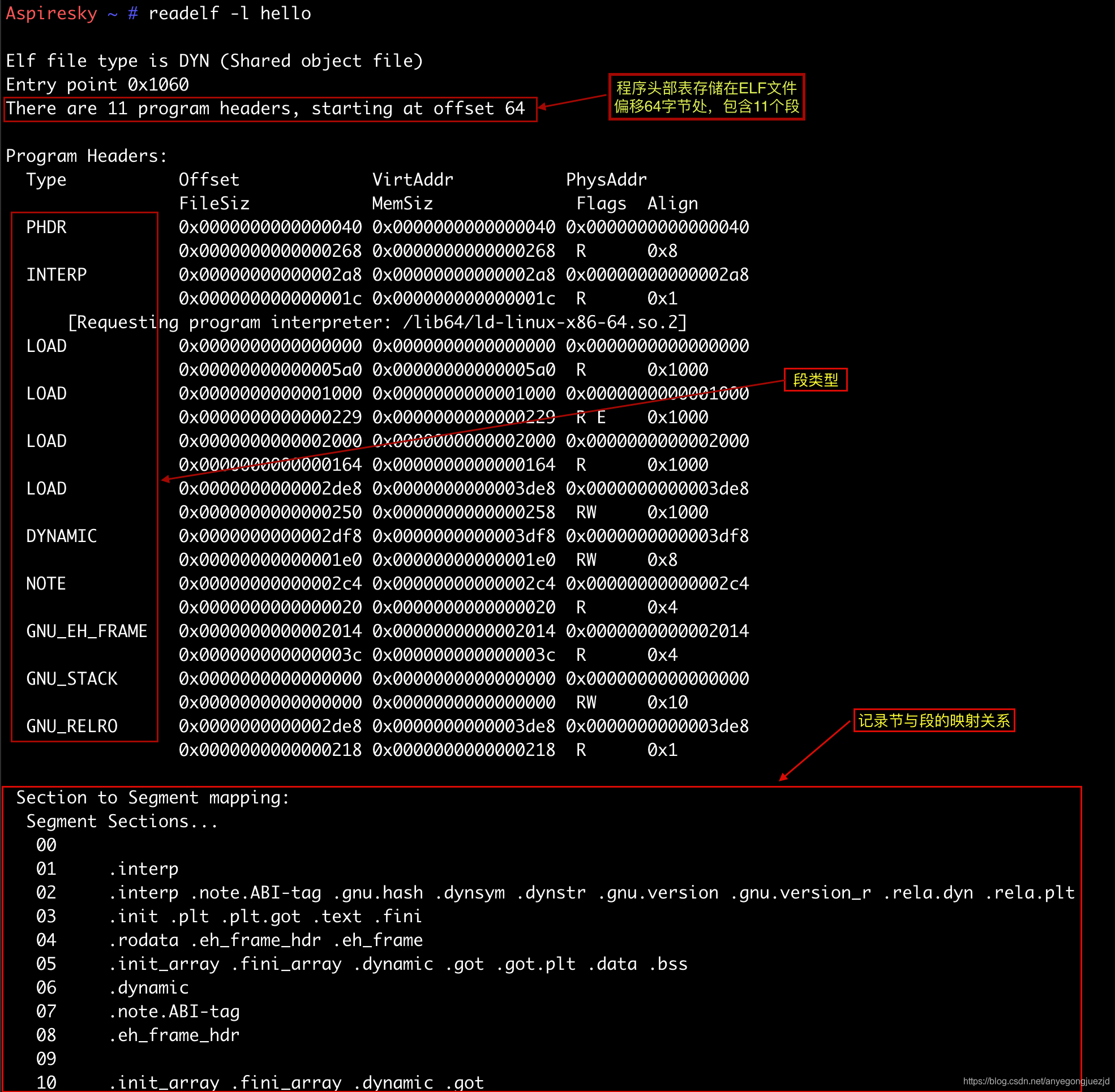Click 'Section to Segment mapping:' heading
Viewport: 1115px width, 1092px height.
point(153,797)
